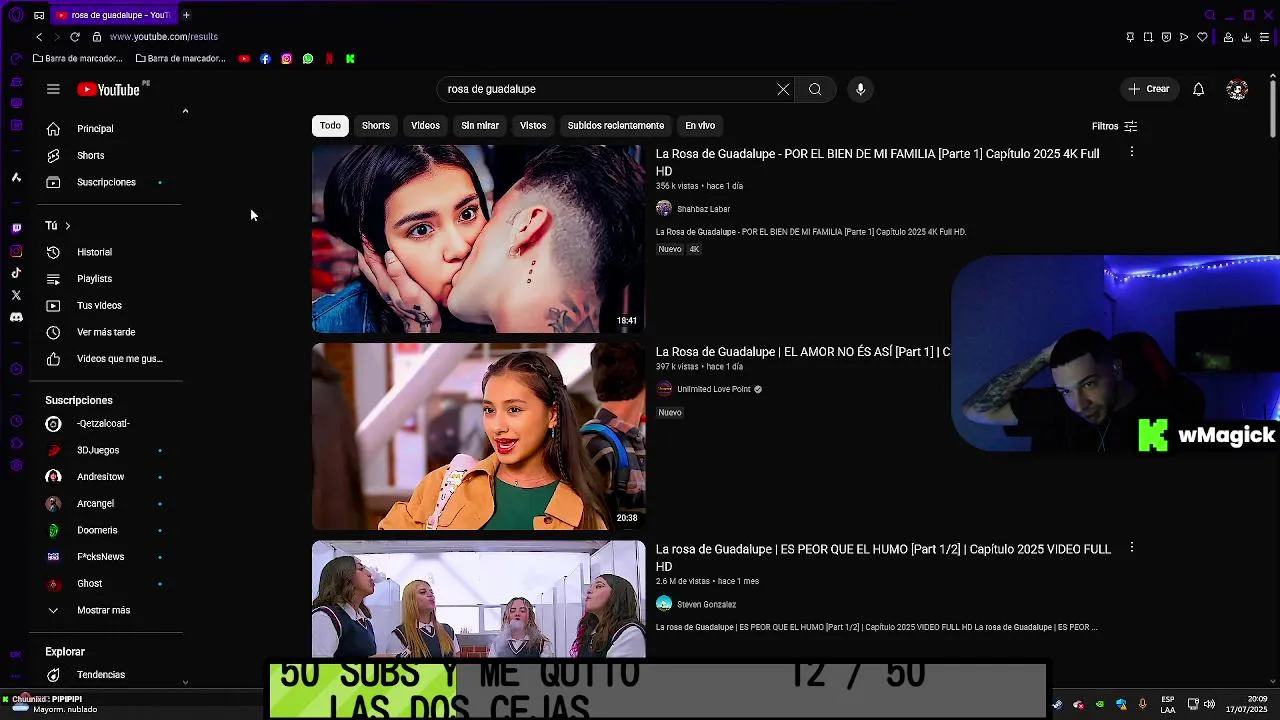Viewport: 1280px width, 720px height.
Task: Open the YouTube hamburger guide menu
Action: (x=53, y=89)
